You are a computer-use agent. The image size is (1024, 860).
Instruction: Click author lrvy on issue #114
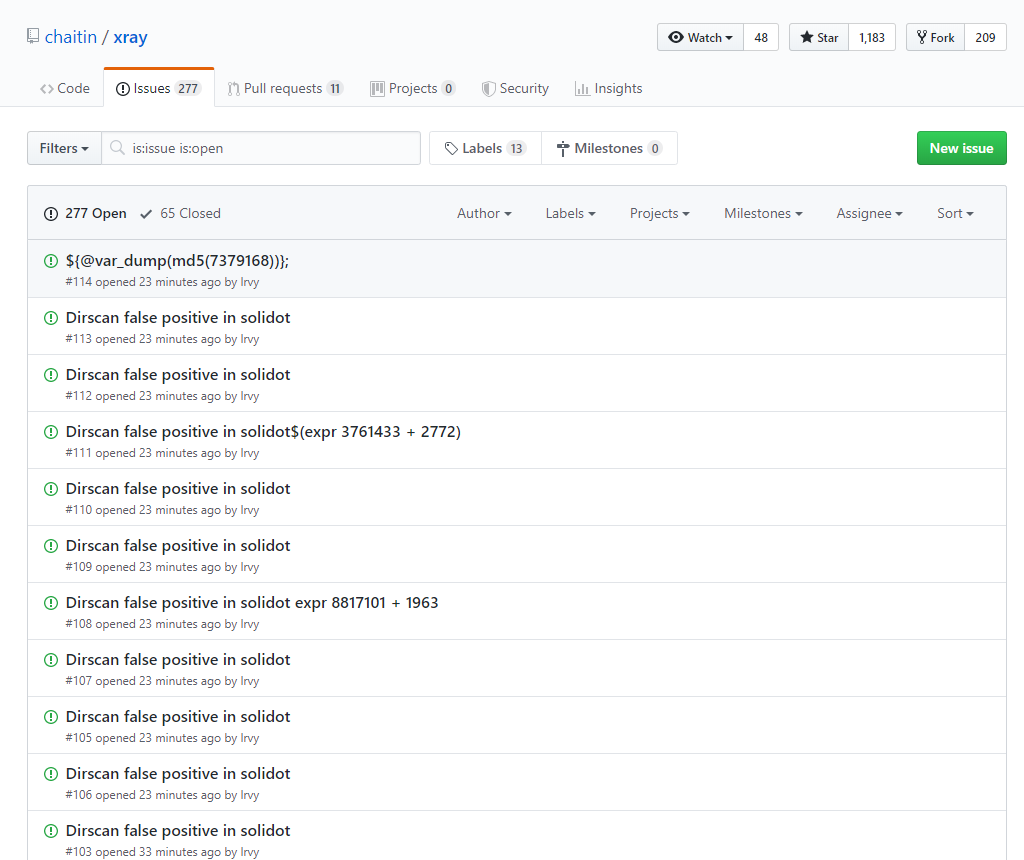(249, 282)
